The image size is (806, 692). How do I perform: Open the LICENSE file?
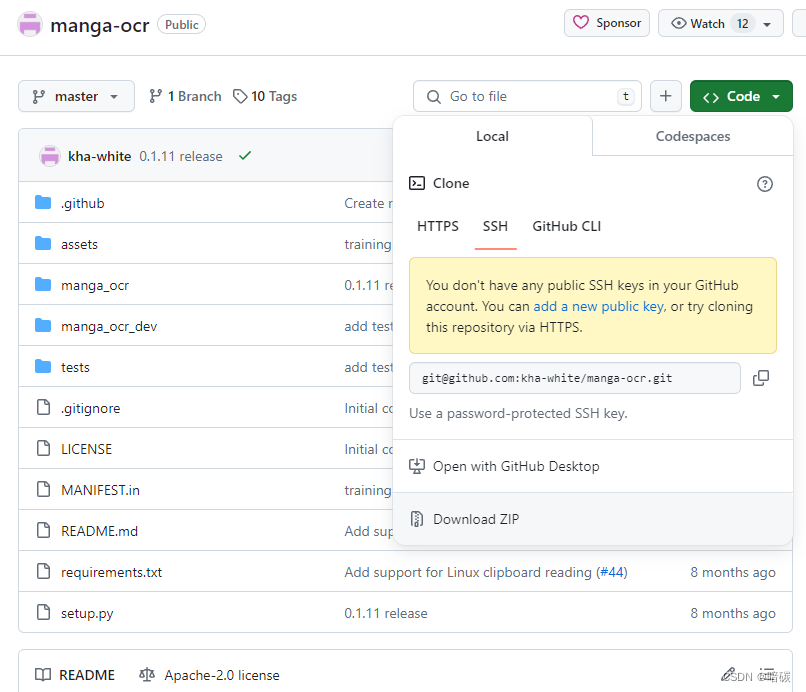coord(86,449)
